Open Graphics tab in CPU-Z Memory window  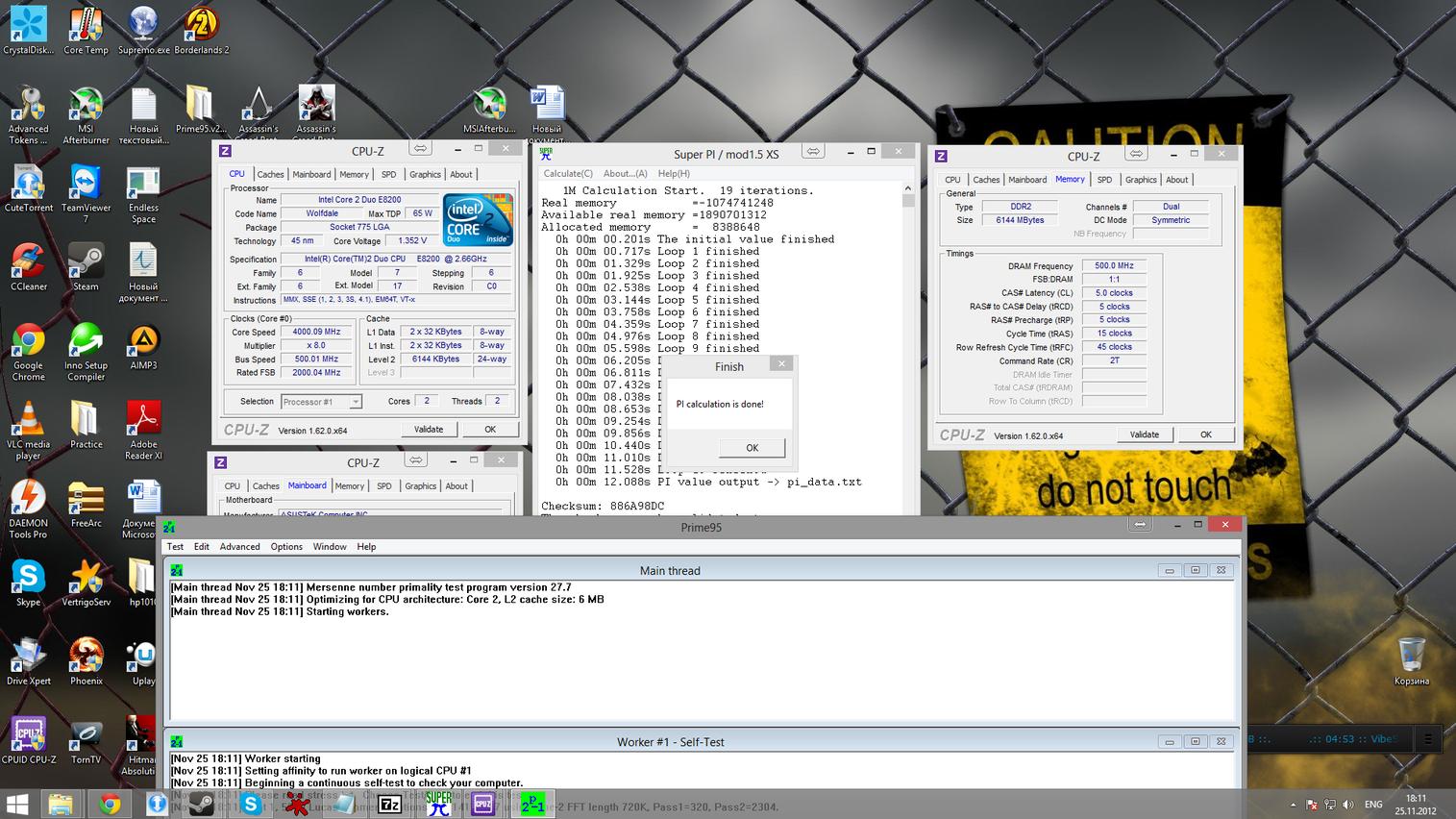(x=1141, y=180)
